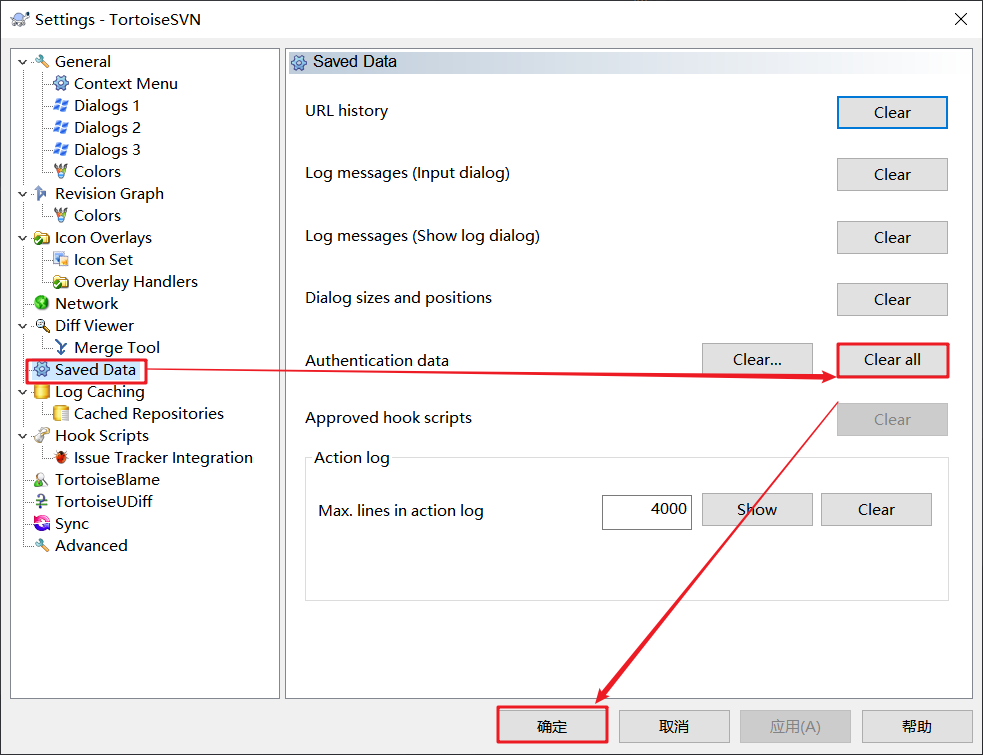Click the Saved Data header gear icon
The width and height of the screenshot is (983, 755).
[299, 62]
